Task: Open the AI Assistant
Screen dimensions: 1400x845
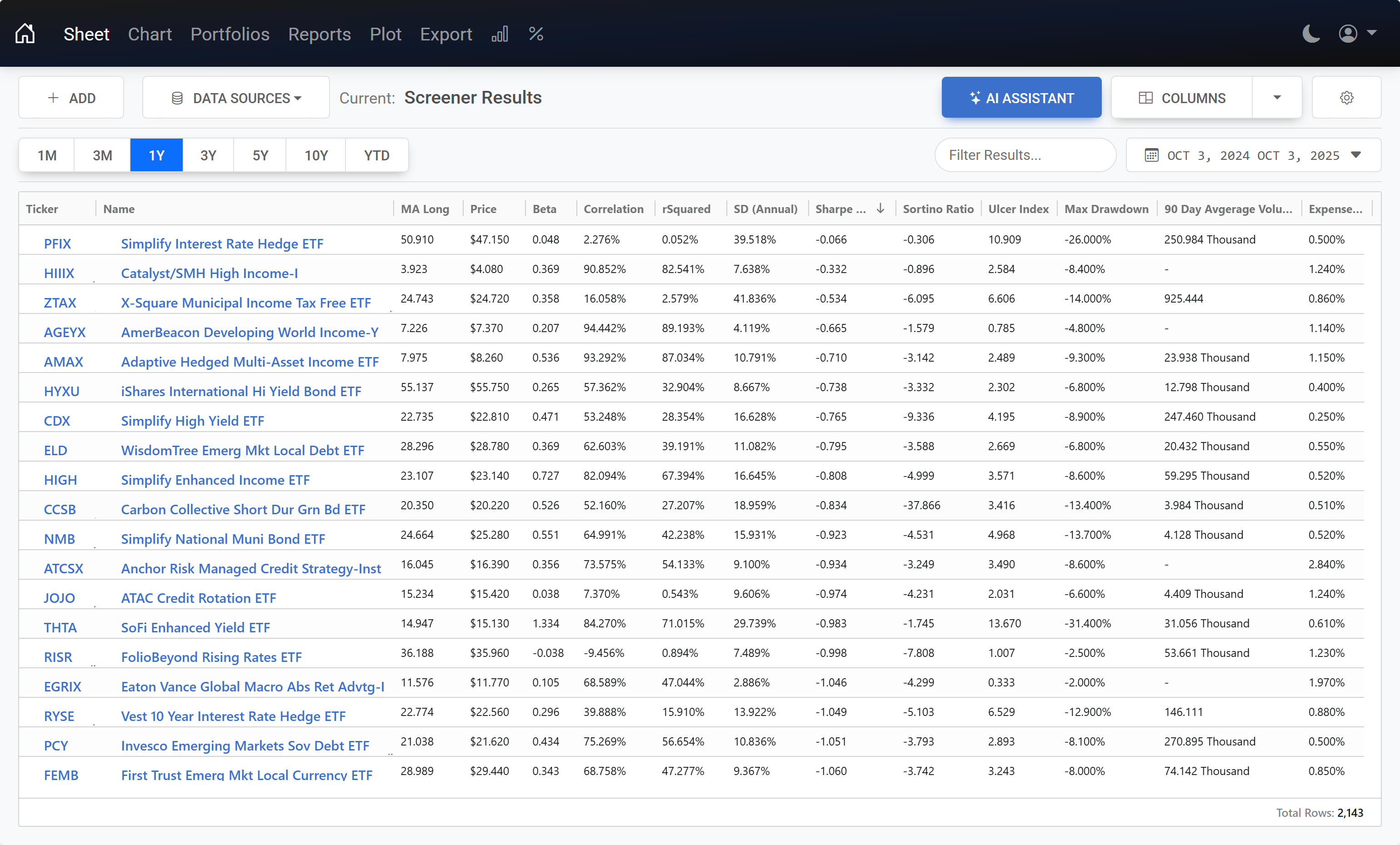Action: click(x=1021, y=97)
